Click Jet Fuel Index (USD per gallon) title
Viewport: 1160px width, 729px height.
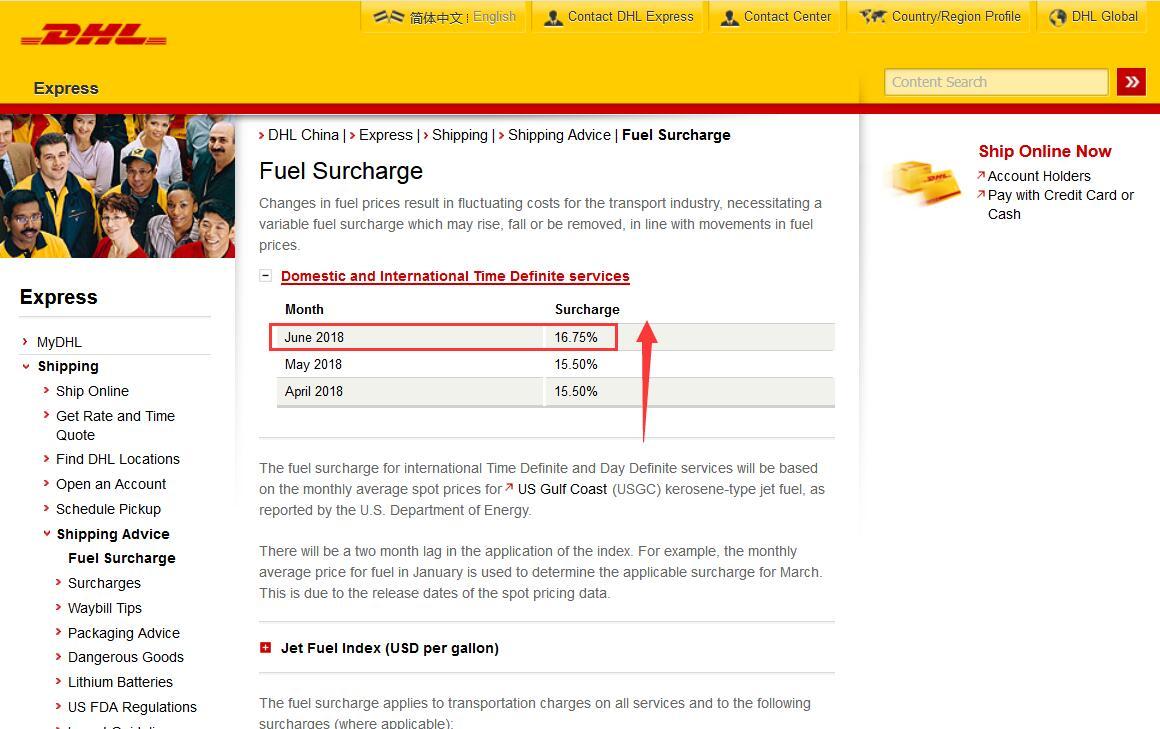(x=390, y=648)
